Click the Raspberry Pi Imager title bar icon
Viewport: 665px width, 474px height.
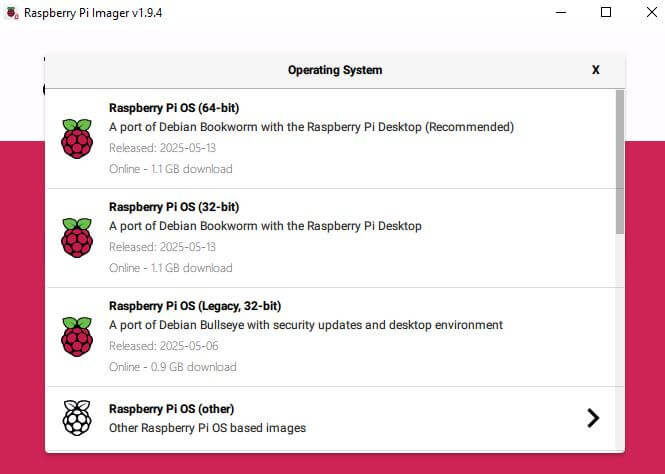click(x=12, y=13)
